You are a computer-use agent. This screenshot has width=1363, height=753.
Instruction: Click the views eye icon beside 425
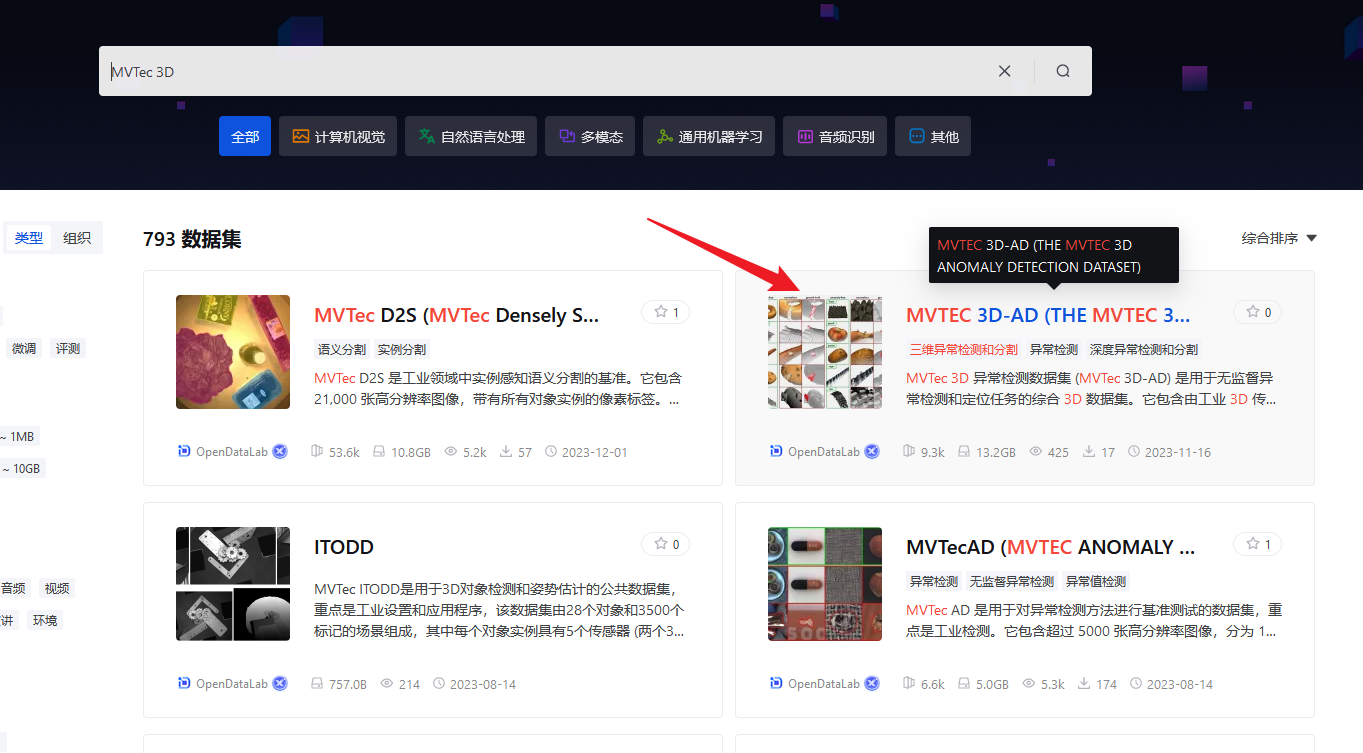pyautogui.click(x=1036, y=452)
